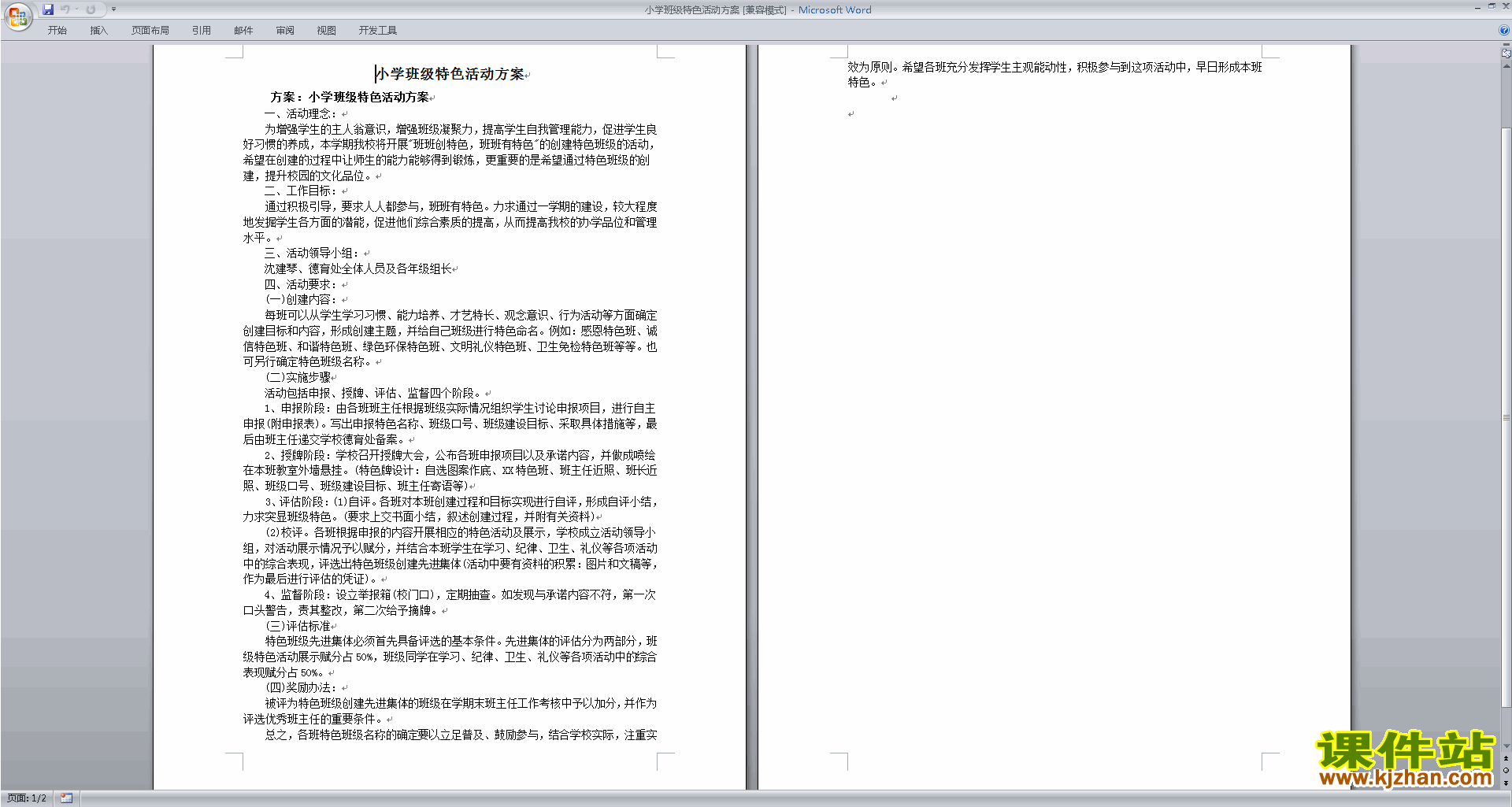
Task: Undo the last action
Action: (65, 9)
